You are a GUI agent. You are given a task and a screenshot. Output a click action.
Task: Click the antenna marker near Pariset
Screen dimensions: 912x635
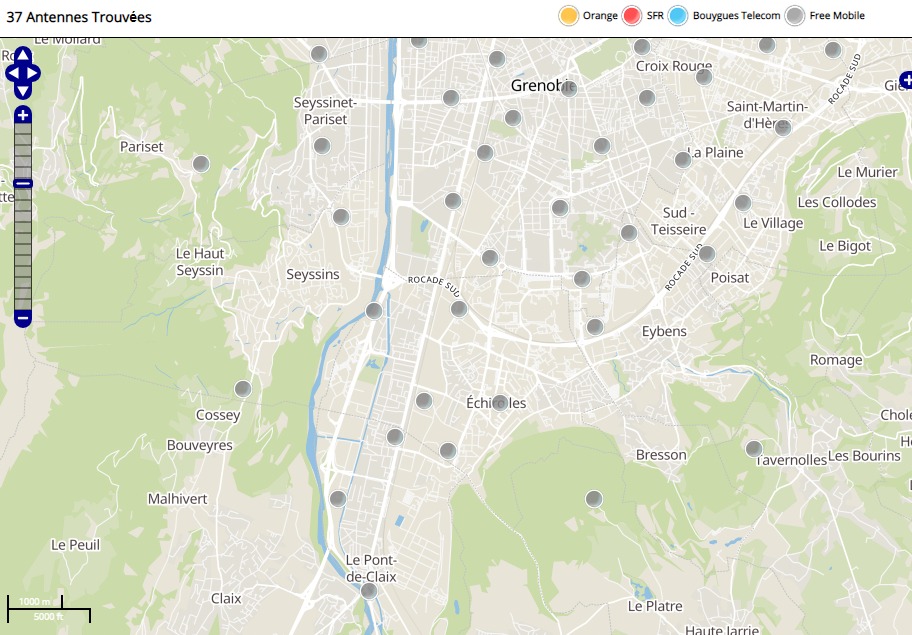(201, 164)
